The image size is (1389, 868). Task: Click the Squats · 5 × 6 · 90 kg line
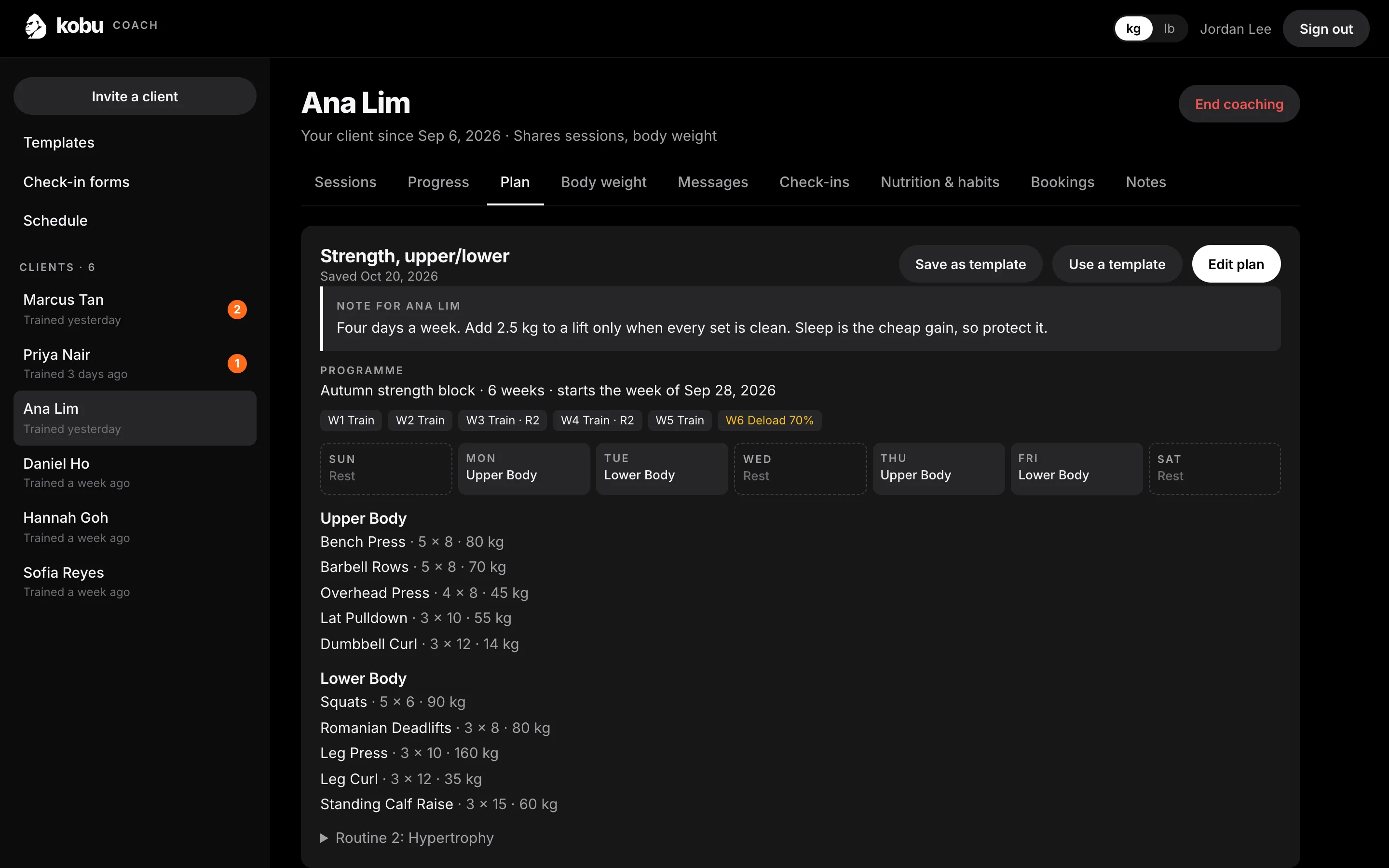click(x=393, y=702)
